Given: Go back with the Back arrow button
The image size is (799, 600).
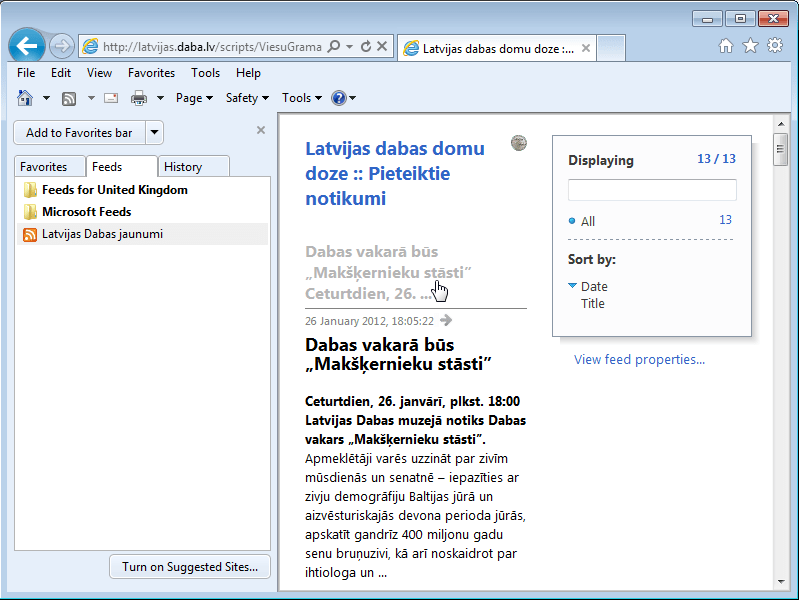Looking at the screenshot, I should click(26, 46).
